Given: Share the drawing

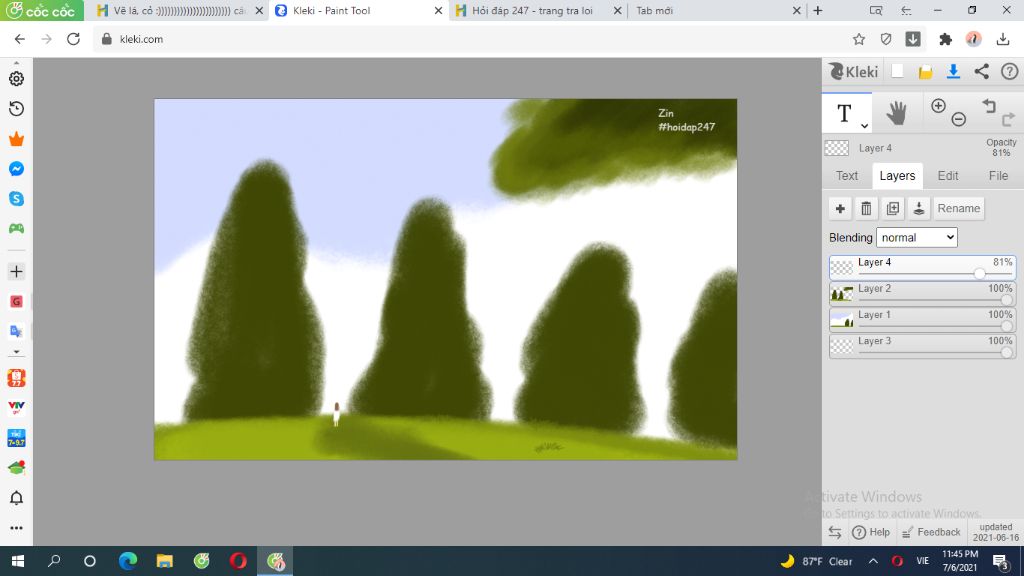Looking at the screenshot, I should click(982, 71).
